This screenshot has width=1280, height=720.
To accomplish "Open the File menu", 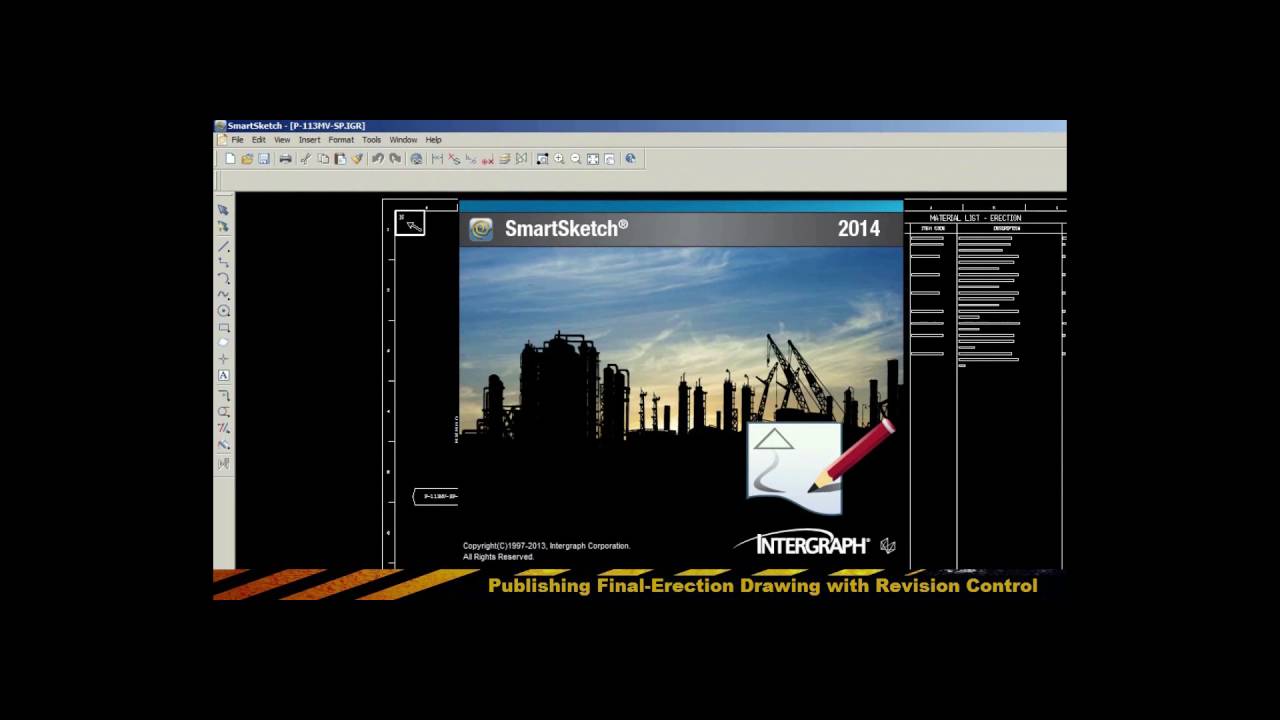I will pyautogui.click(x=238, y=140).
